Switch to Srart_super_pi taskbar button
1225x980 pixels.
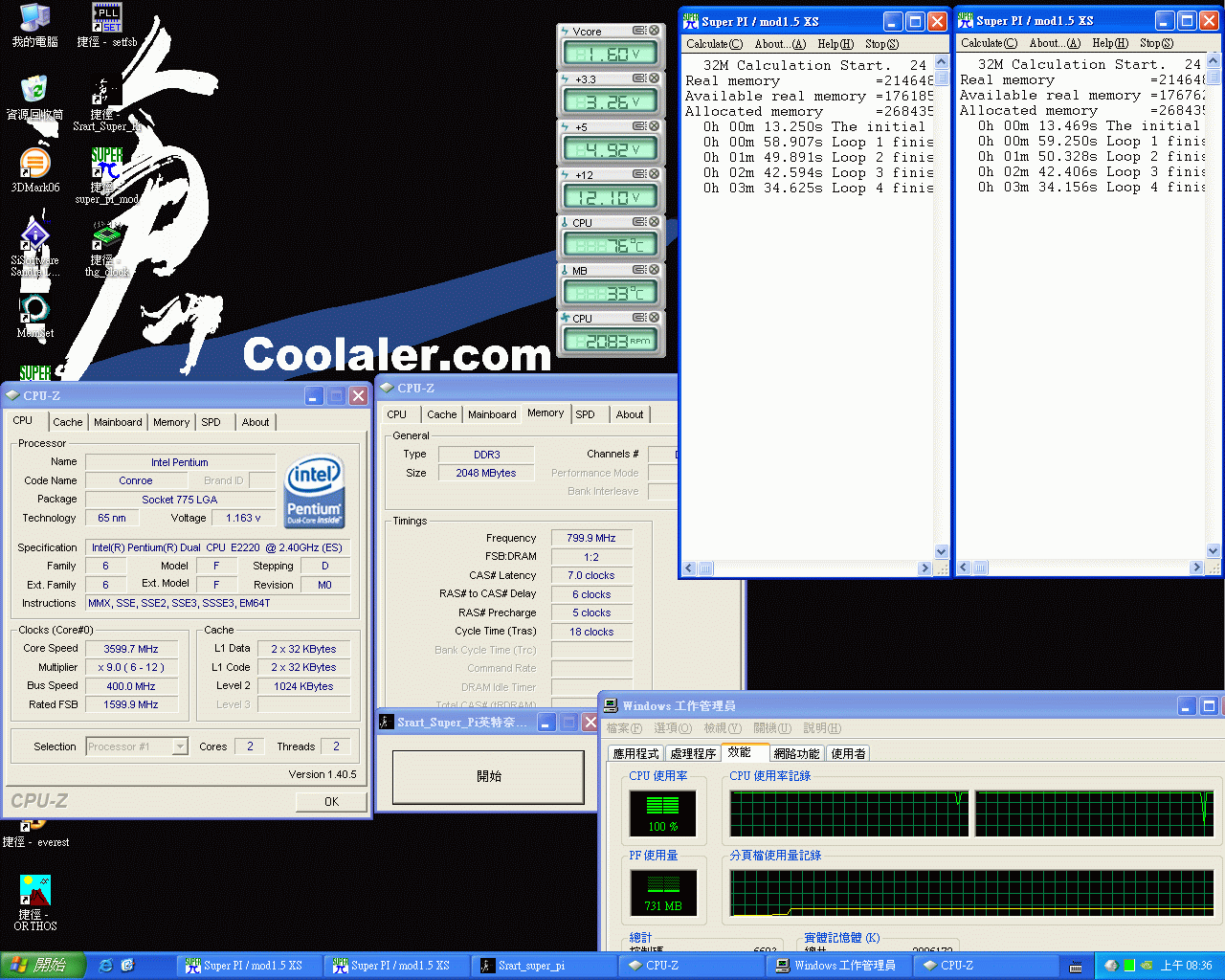tap(543, 966)
